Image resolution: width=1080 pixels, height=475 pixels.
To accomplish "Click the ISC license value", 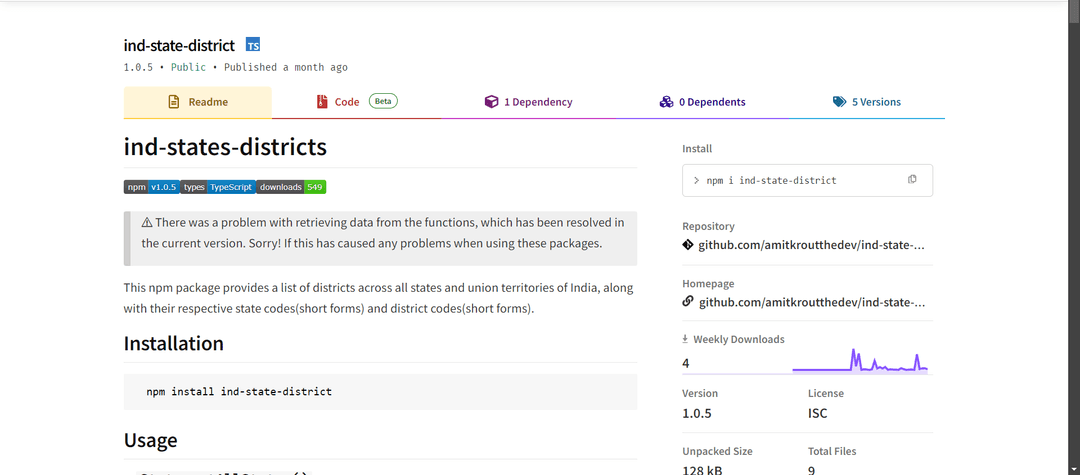I will 818,414.
